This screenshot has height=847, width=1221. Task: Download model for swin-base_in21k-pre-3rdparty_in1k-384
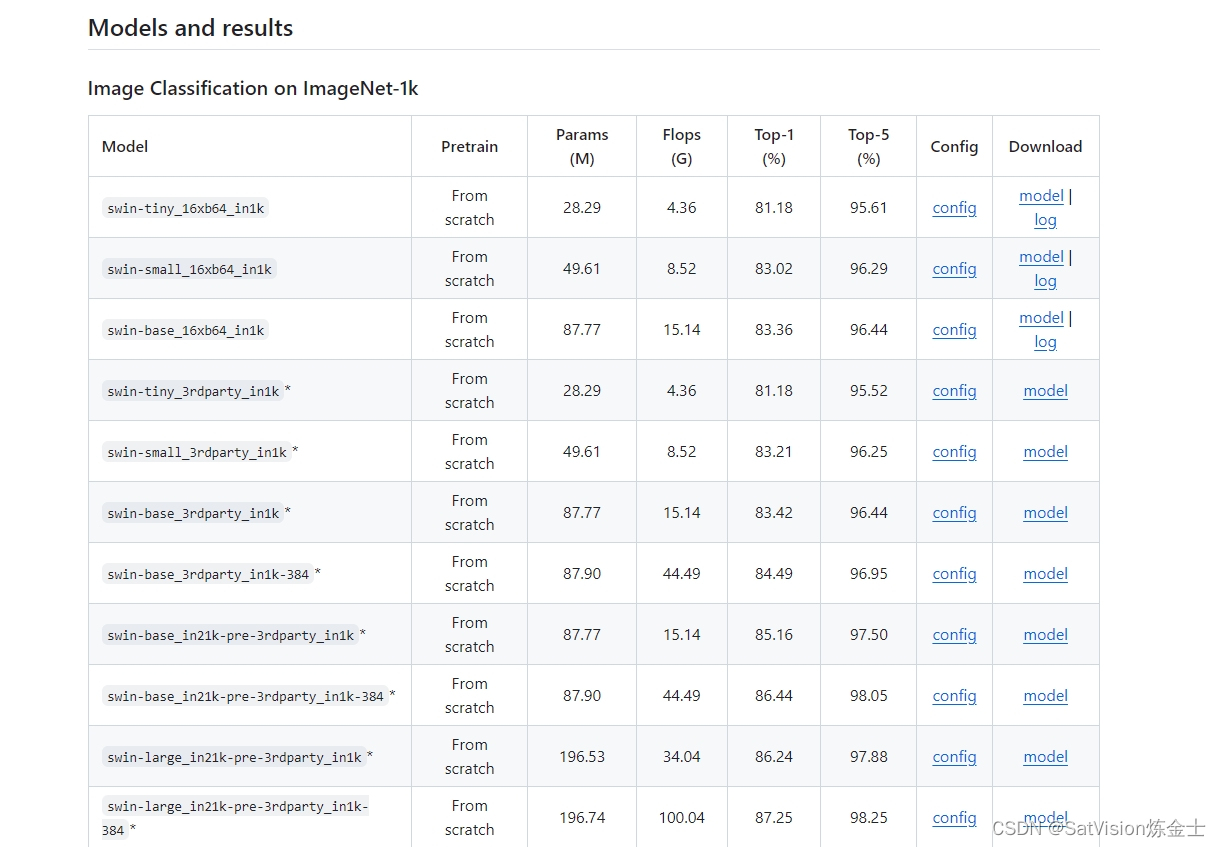click(1045, 696)
